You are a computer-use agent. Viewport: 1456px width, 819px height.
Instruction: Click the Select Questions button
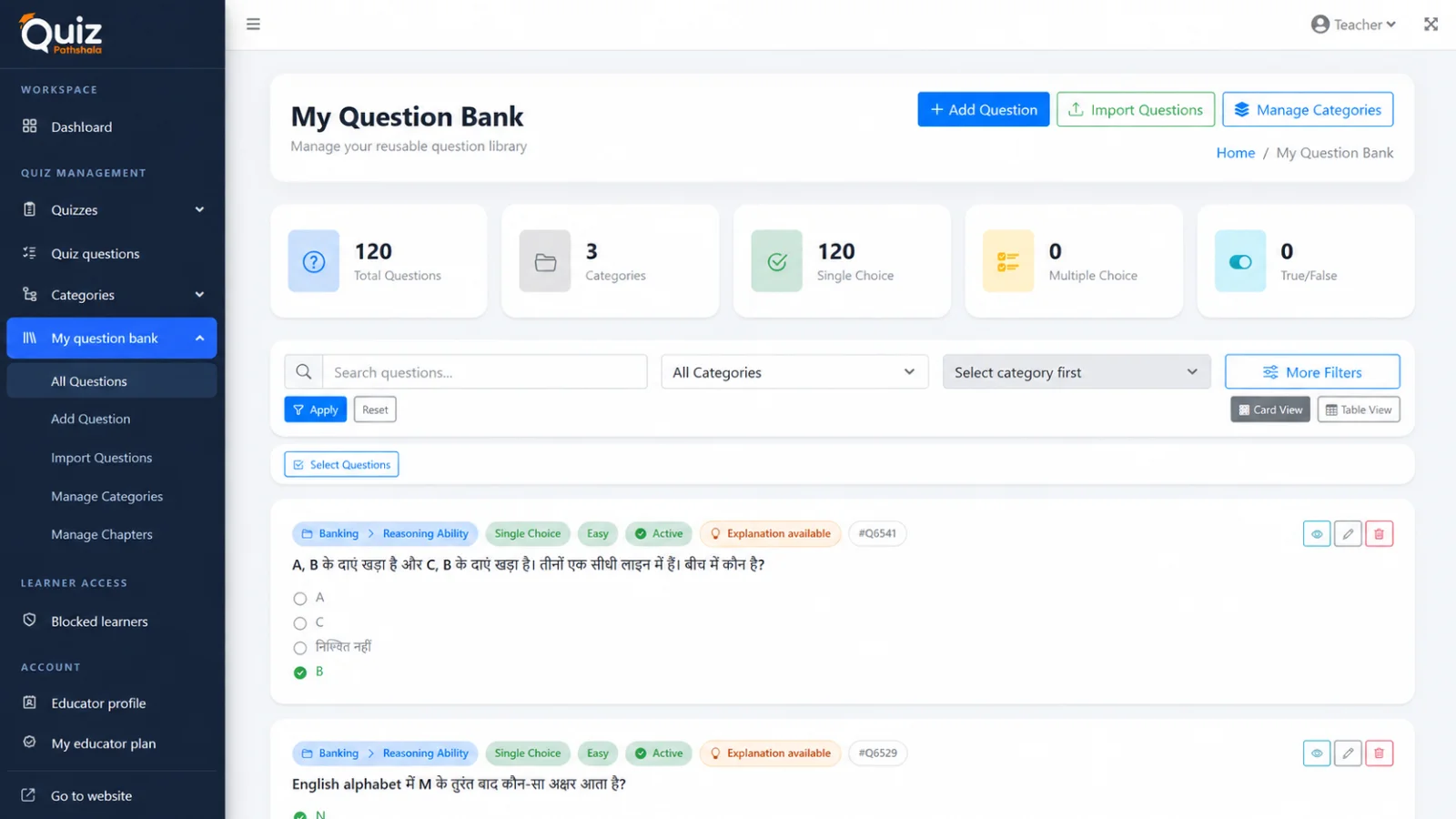(341, 465)
